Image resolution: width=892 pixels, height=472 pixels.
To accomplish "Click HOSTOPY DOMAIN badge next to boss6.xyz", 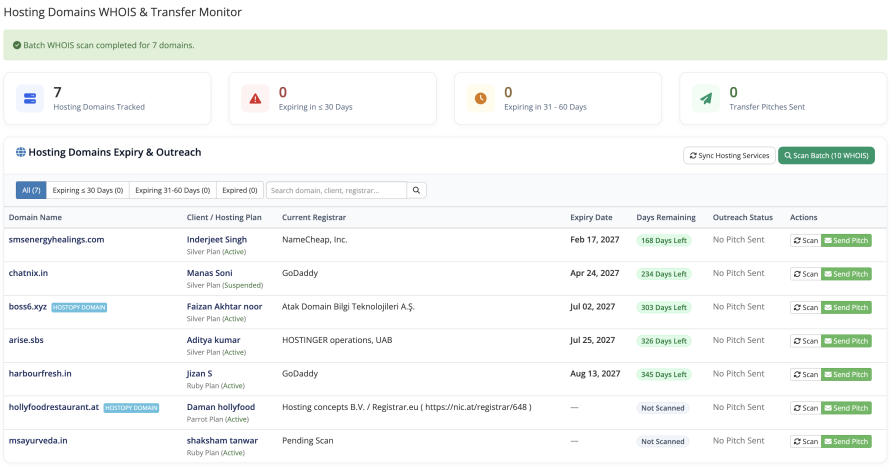I will [x=79, y=308].
